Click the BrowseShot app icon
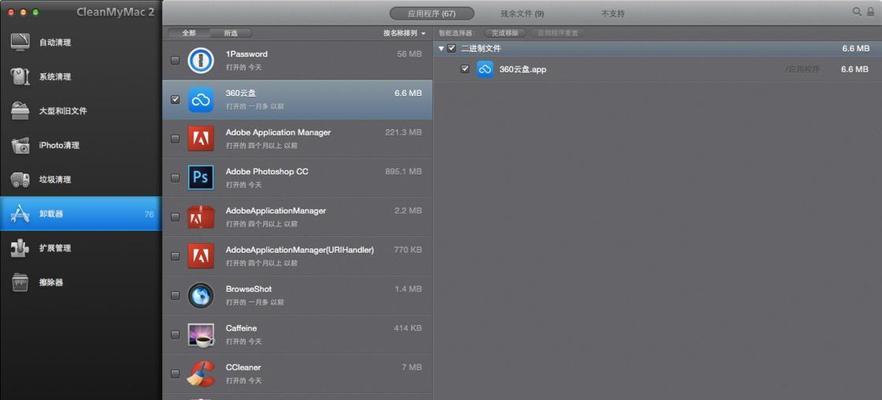882x400 pixels. [201, 295]
